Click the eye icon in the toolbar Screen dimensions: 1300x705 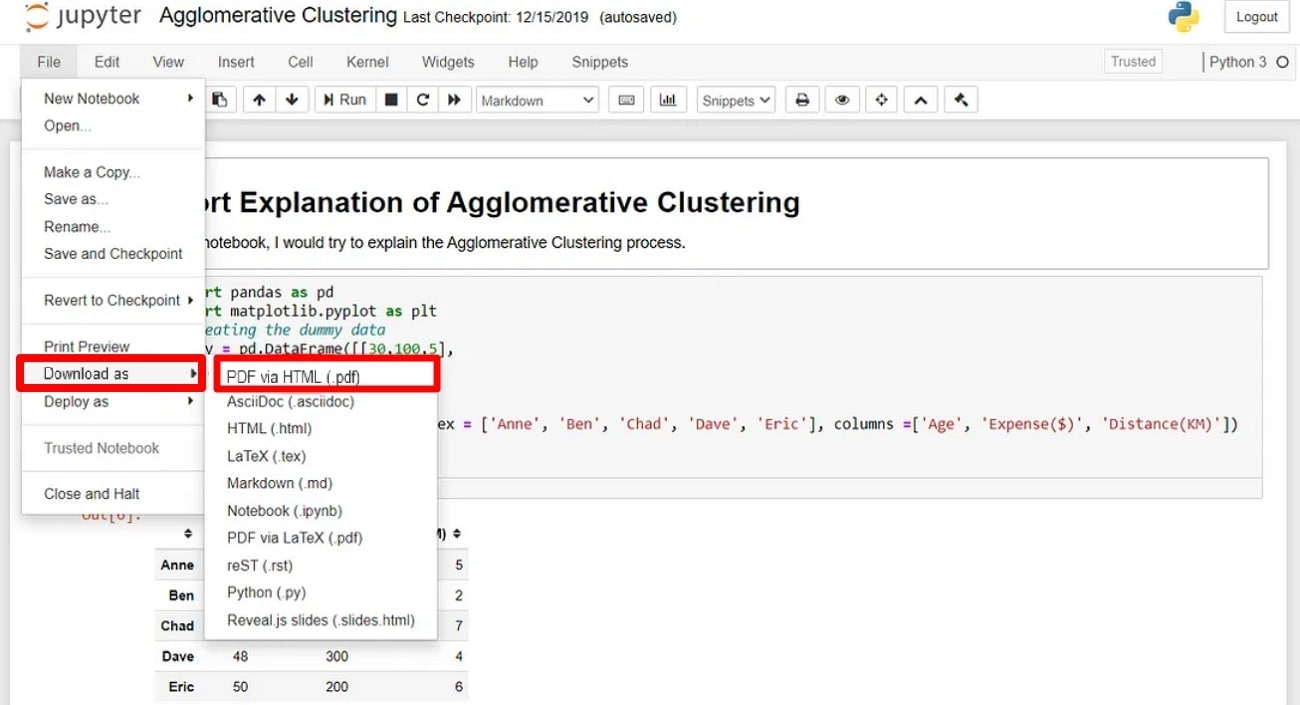pyautogui.click(x=842, y=100)
